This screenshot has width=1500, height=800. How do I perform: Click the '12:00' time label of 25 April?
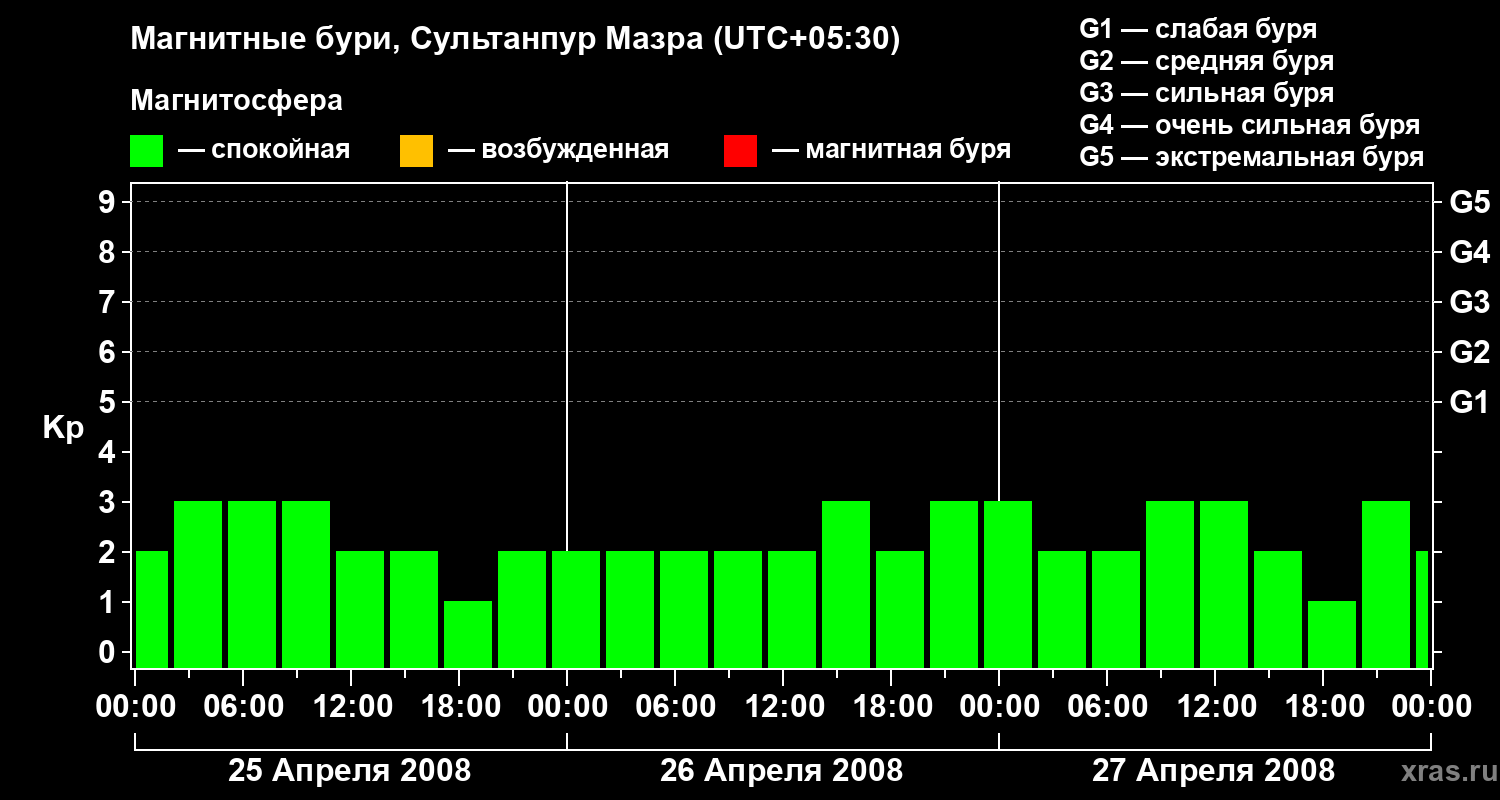coord(351,707)
